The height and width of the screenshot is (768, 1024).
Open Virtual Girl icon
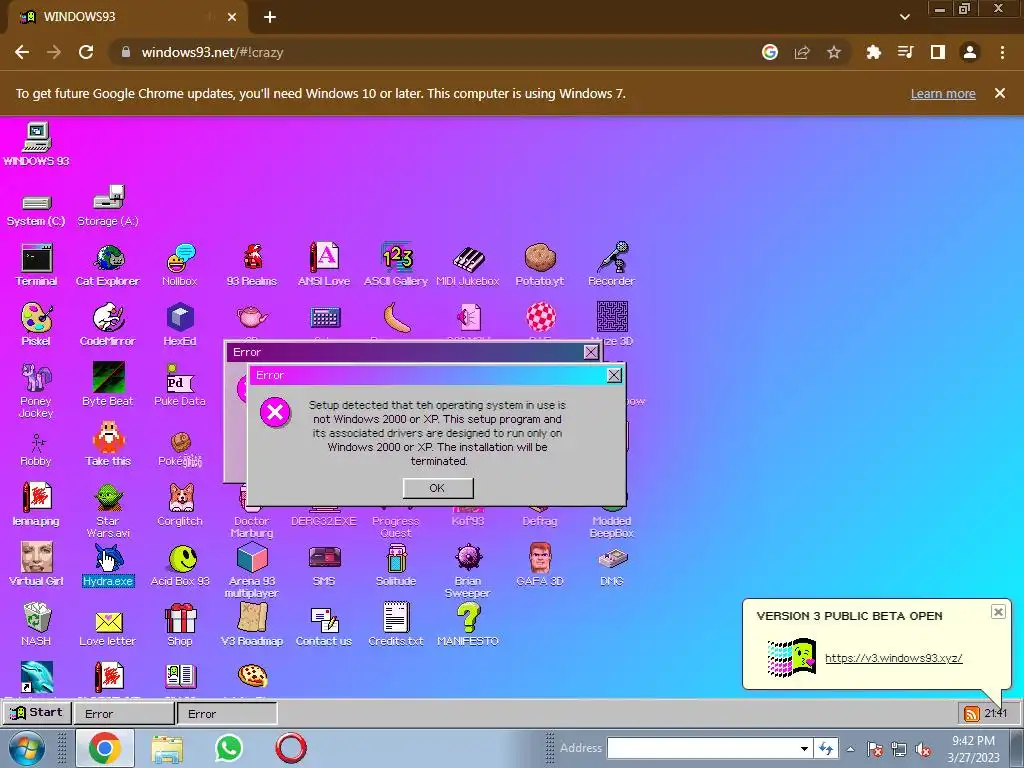point(36,564)
